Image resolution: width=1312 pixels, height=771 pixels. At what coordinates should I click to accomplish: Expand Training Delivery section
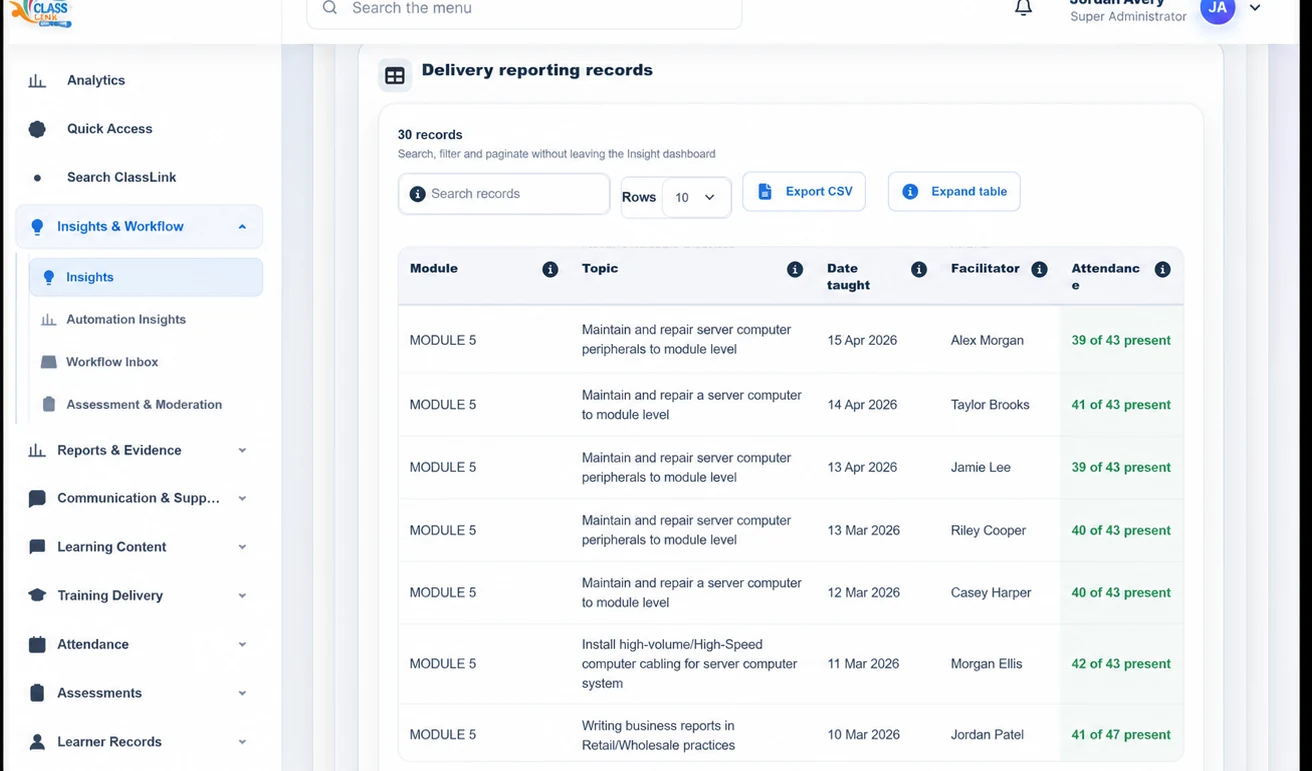click(139, 596)
